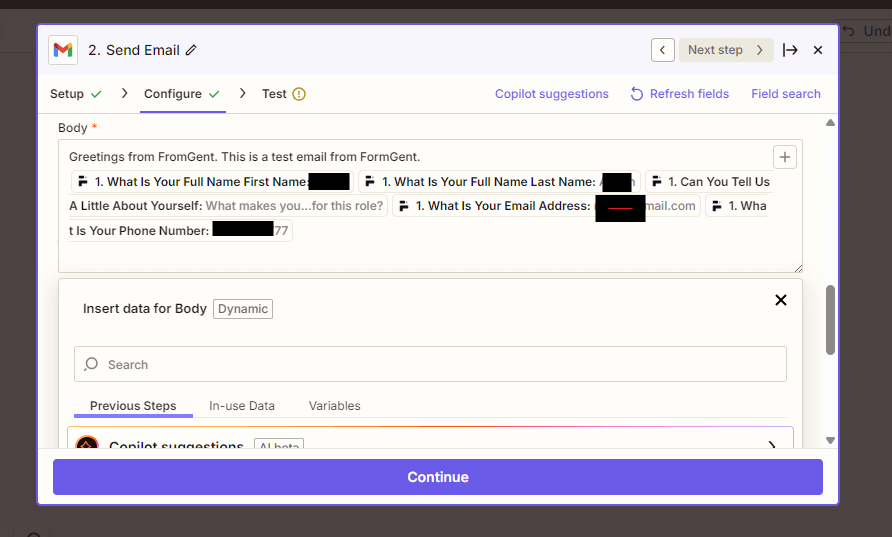
Task: Open Field search
Action: 786,94
